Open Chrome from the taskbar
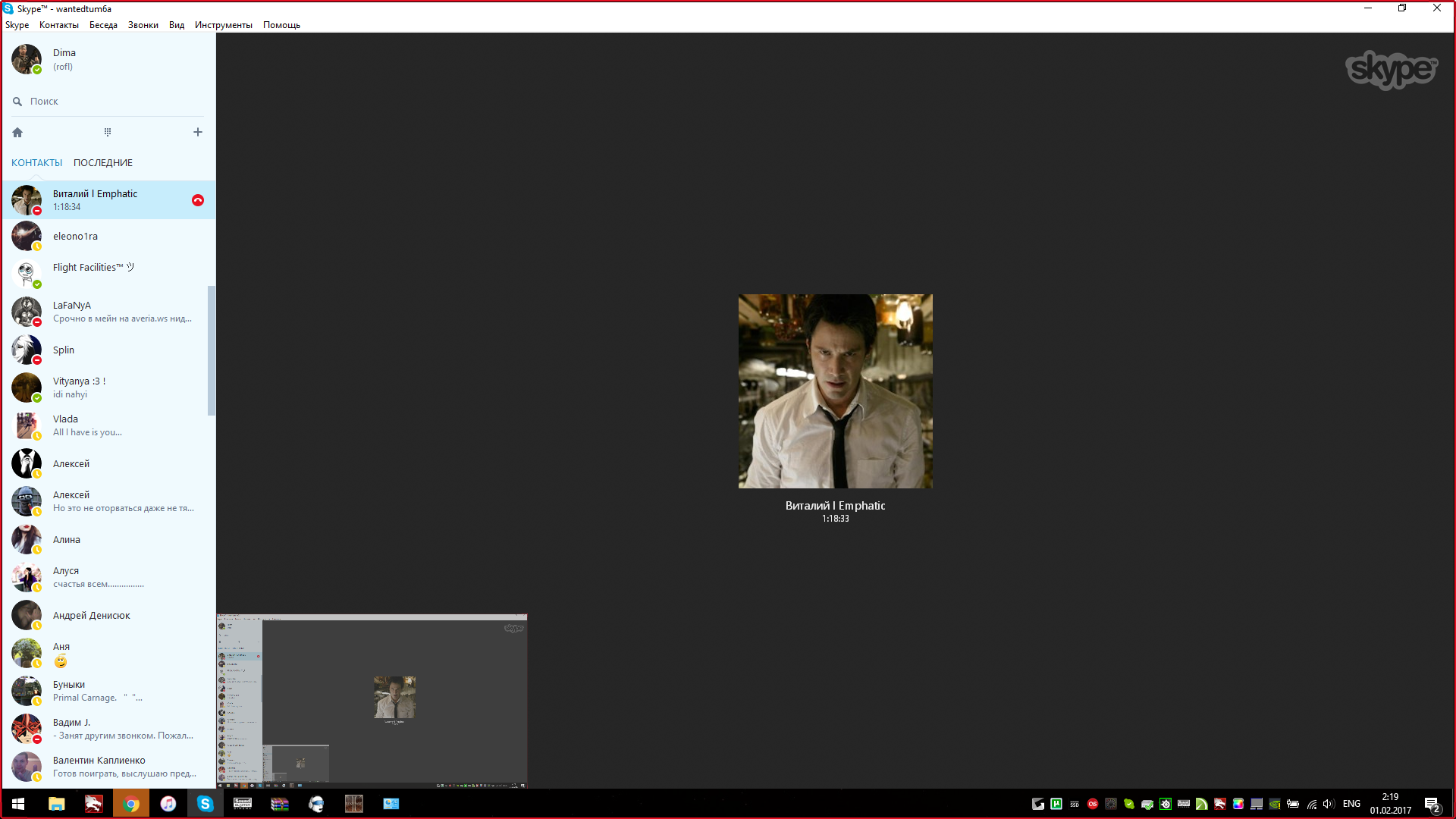This screenshot has width=1456, height=819. pyautogui.click(x=131, y=804)
